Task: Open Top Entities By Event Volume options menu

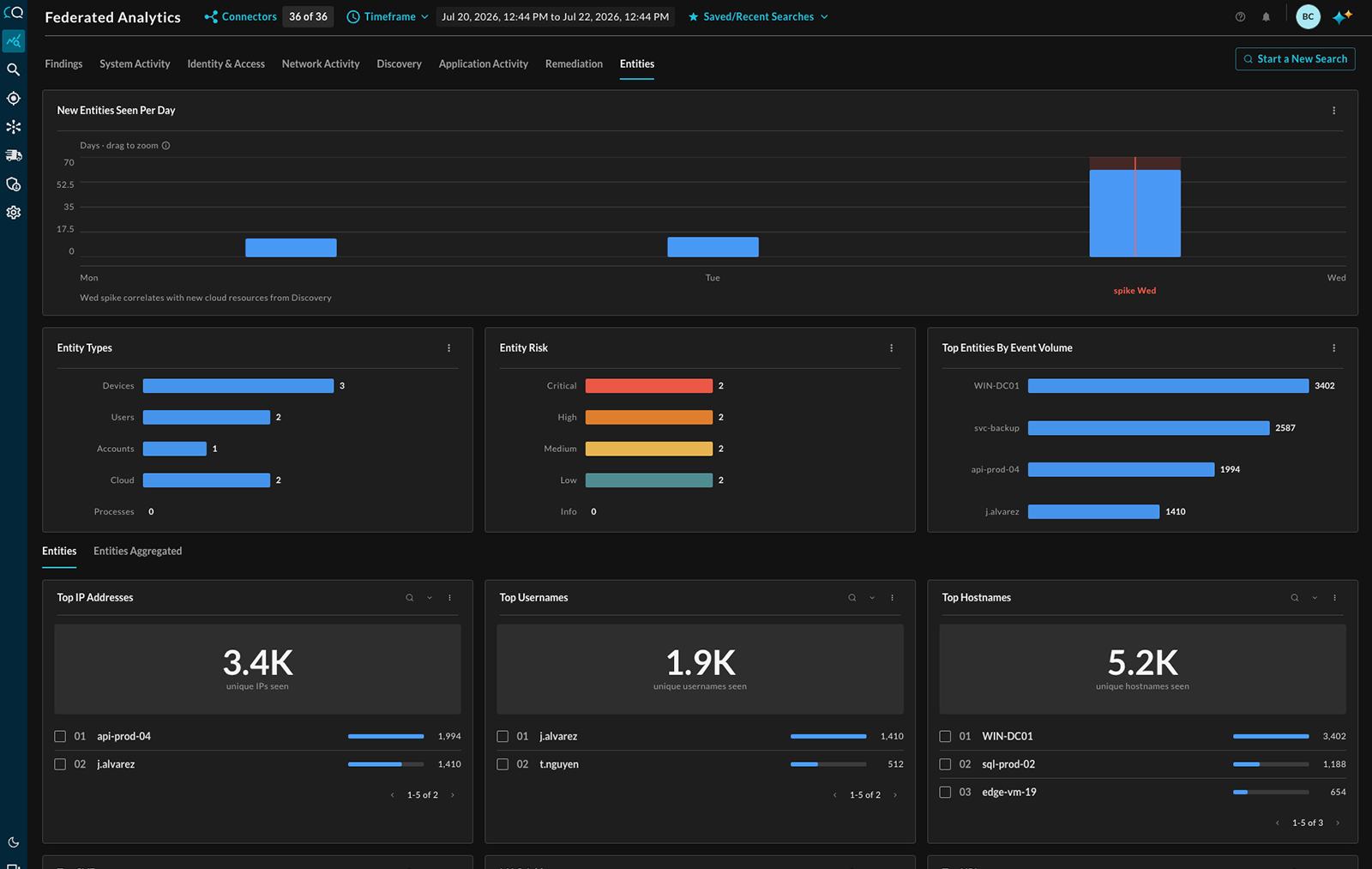Action: pos(1333,348)
